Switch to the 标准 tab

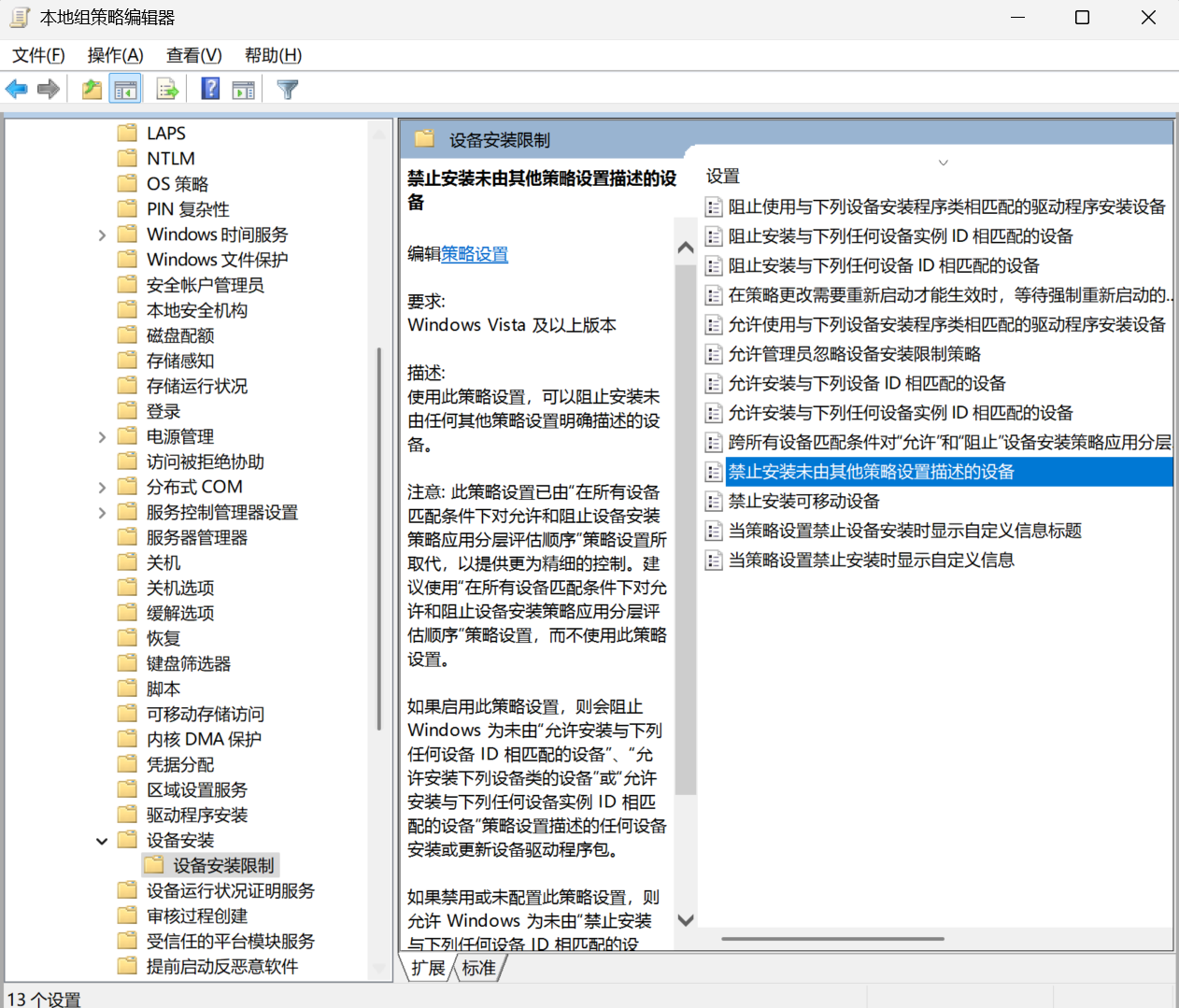479,968
